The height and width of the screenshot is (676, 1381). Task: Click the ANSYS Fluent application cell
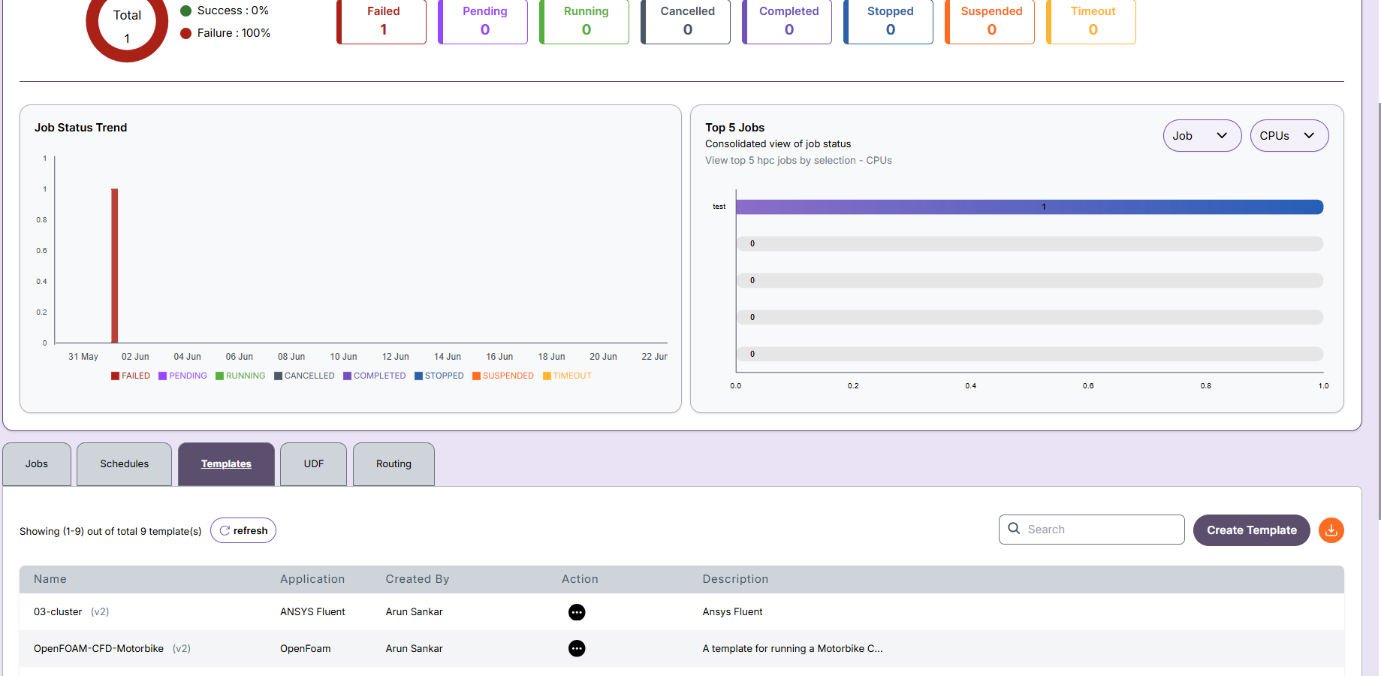pyautogui.click(x=312, y=612)
